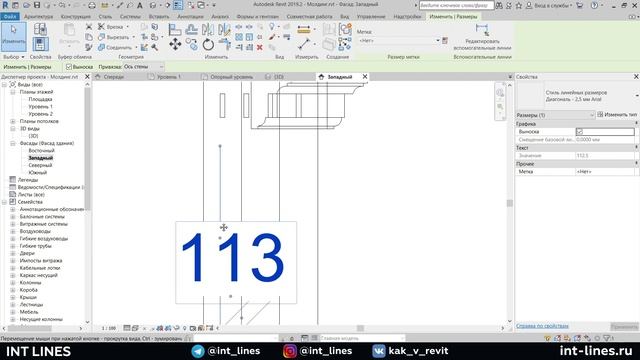
Task: Close the Западный view tab
Action: pyautogui.click(x=365, y=76)
